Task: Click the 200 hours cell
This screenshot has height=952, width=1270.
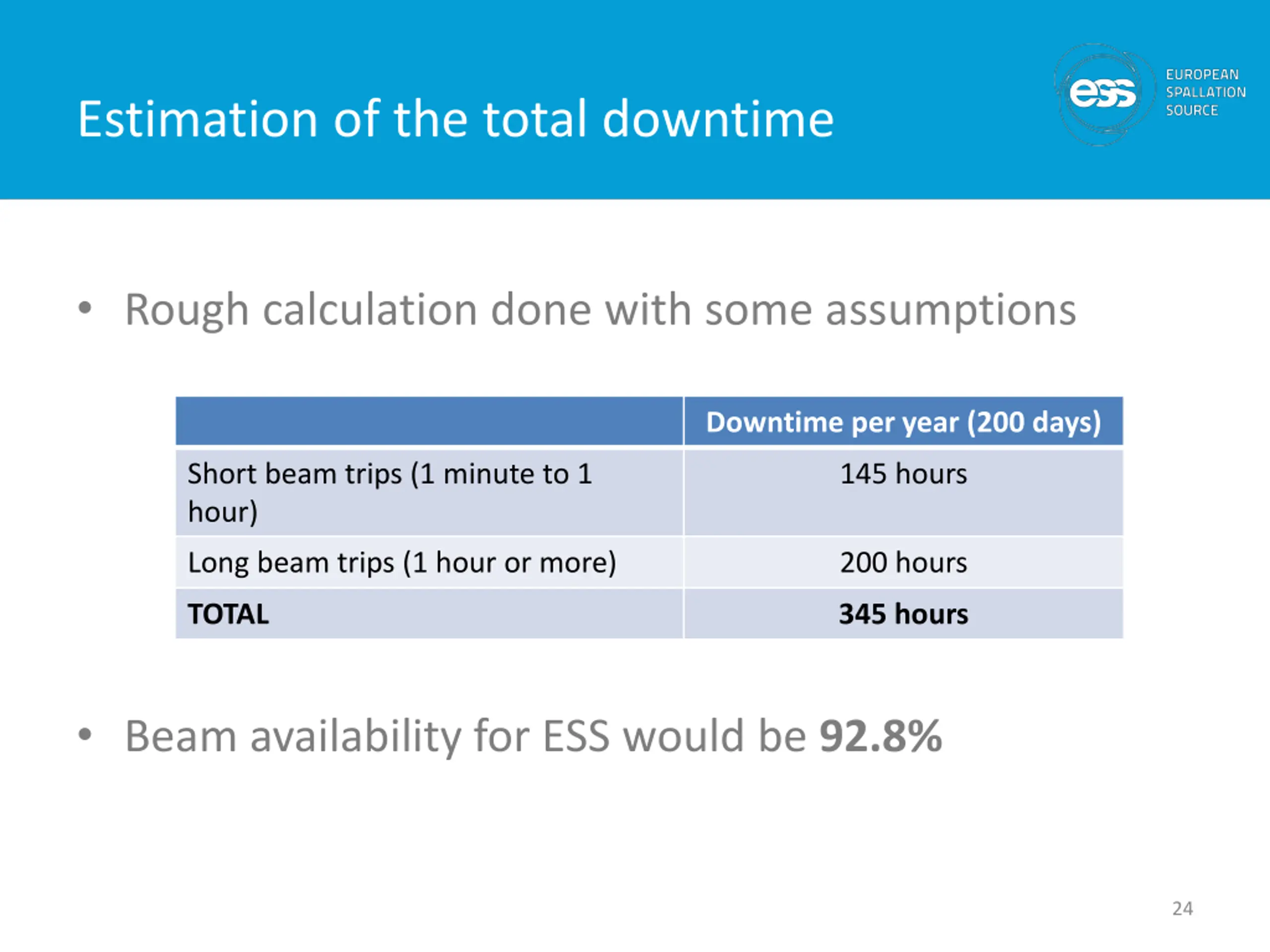Action: pos(904,562)
